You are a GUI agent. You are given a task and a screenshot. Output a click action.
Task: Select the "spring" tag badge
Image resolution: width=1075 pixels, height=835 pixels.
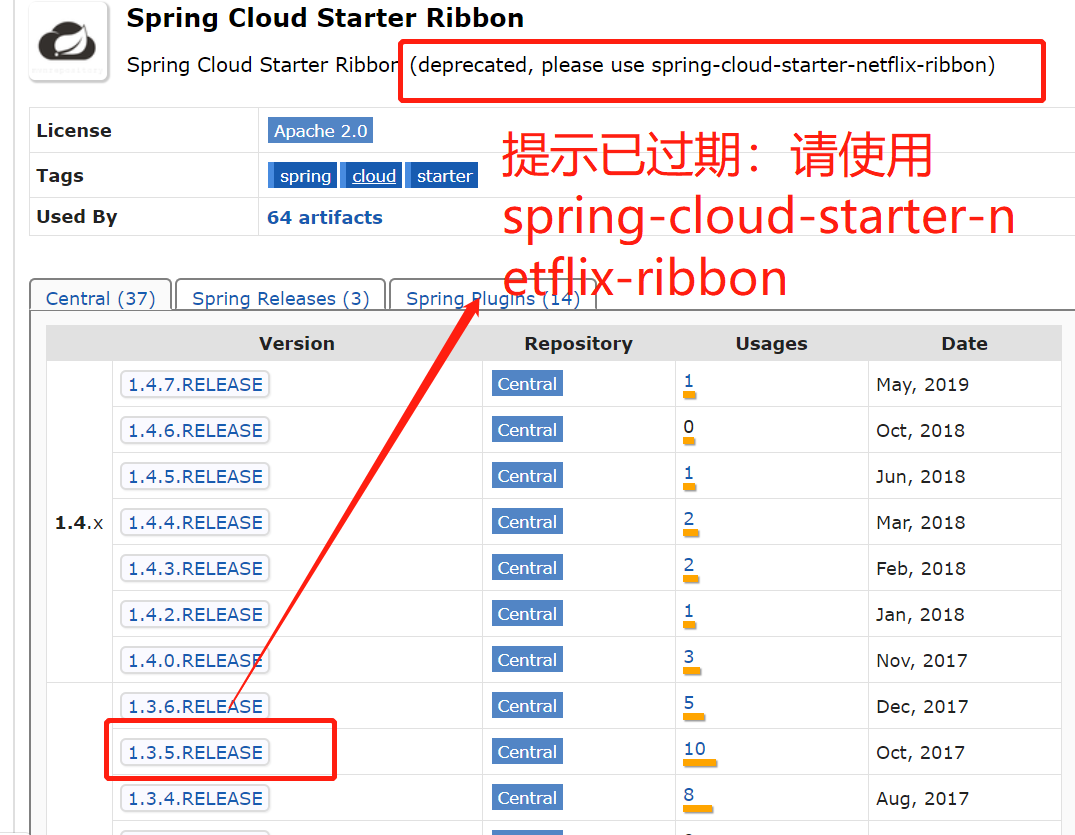[x=302, y=175]
